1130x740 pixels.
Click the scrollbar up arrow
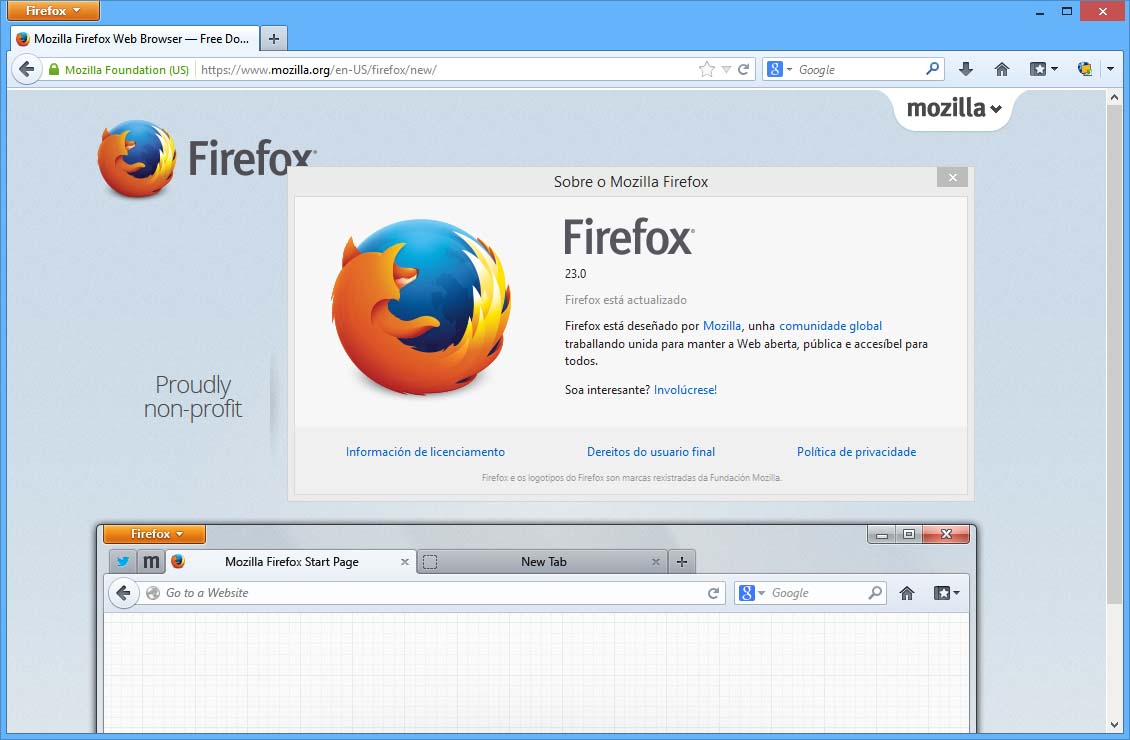pyautogui.click(x=1115, y=97)
